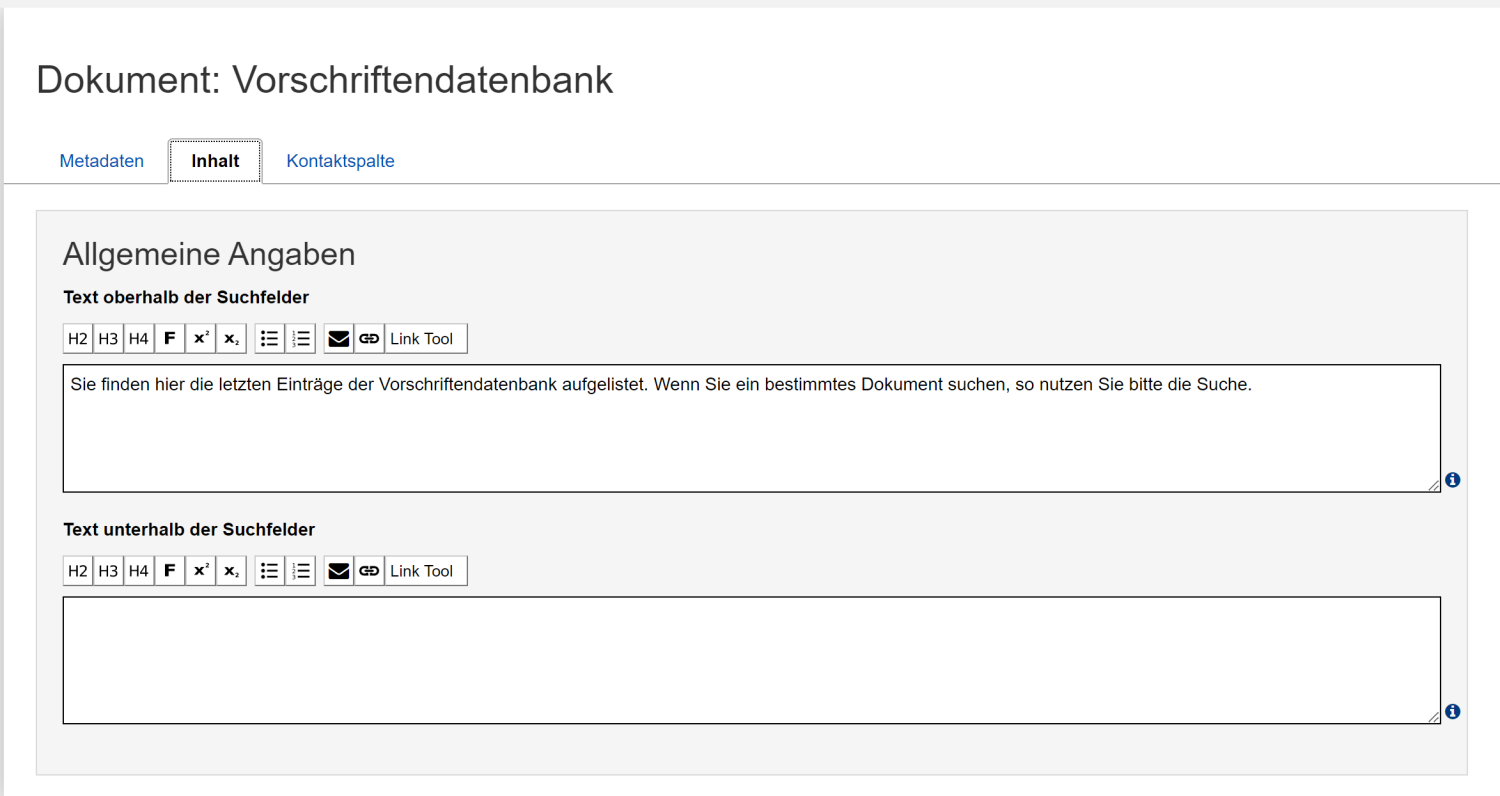Open Link Tool above the upper text field

point(425,338)
